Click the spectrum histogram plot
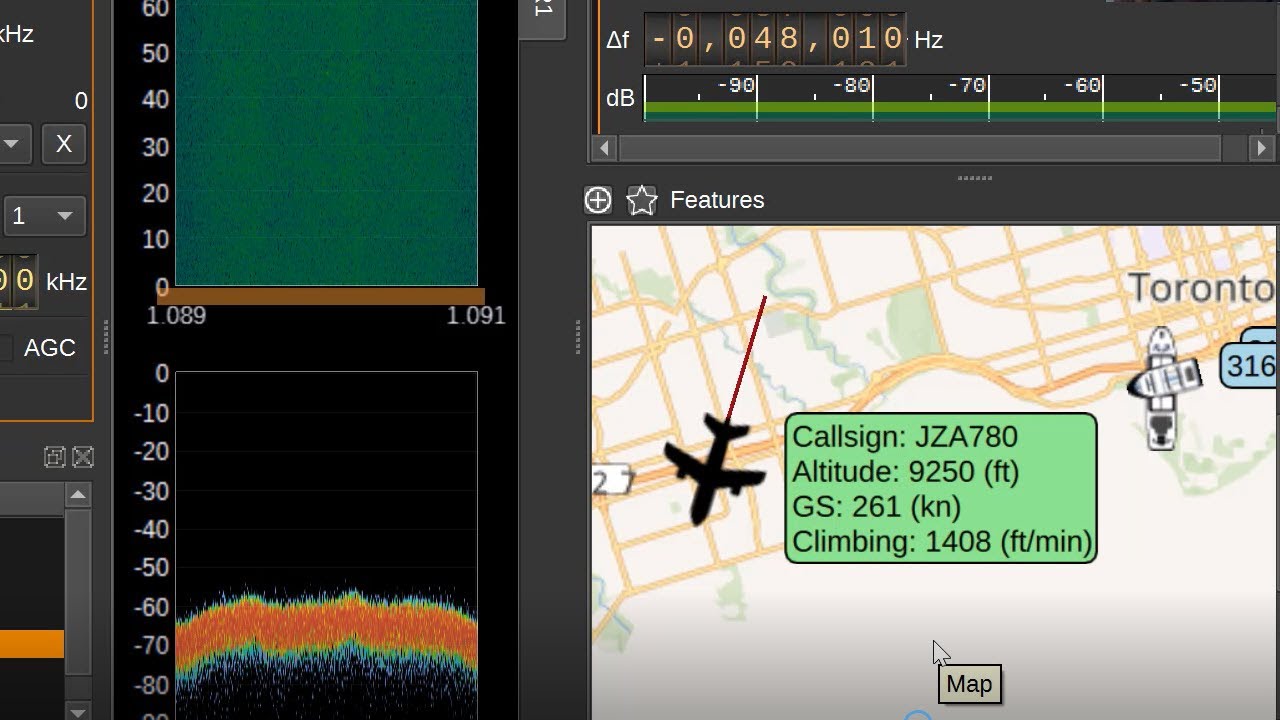This screenshot has height=720, width=1280. click(x=327, y=546)
